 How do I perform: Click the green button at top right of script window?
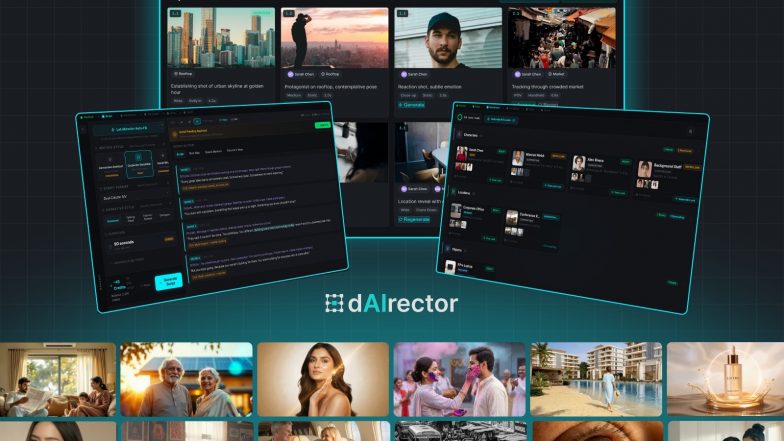click(x=322, y=125)
